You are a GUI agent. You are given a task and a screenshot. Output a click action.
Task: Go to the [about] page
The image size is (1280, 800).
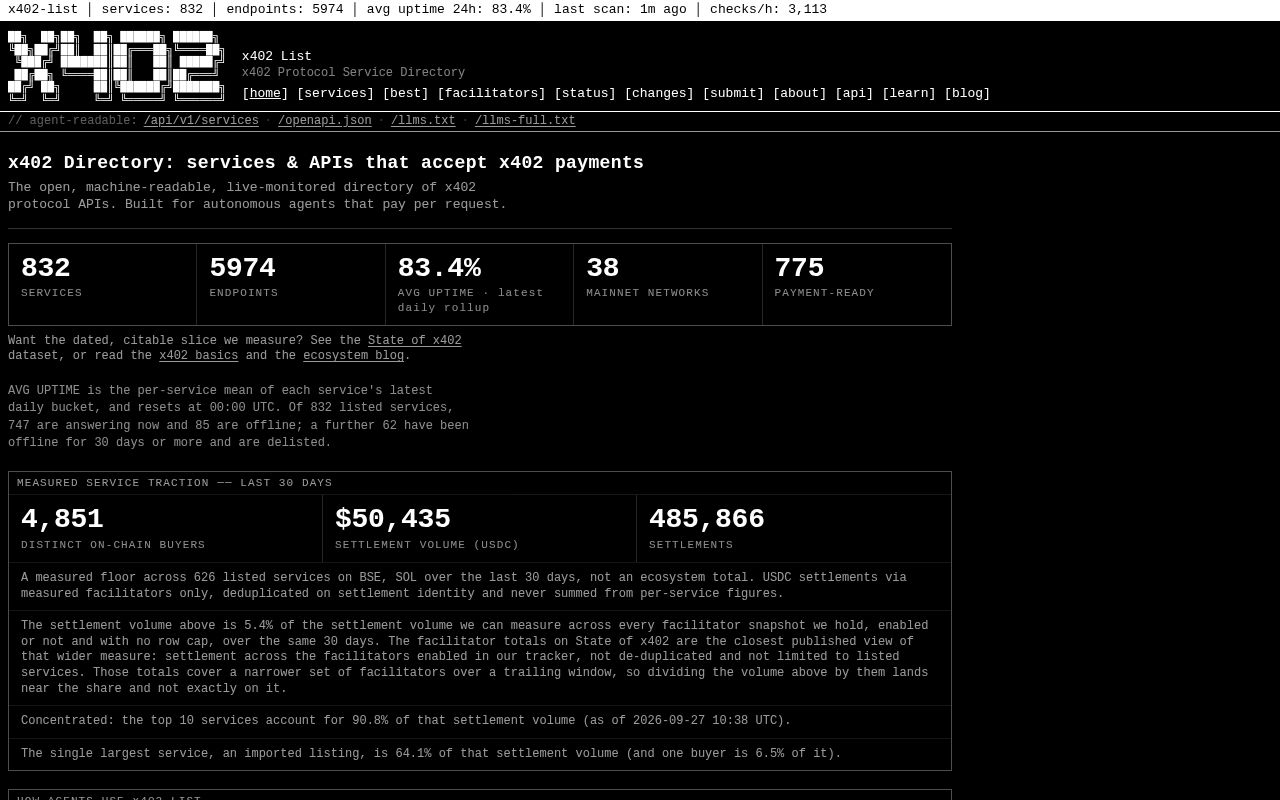pyautogui.click(x=799, y=93)
